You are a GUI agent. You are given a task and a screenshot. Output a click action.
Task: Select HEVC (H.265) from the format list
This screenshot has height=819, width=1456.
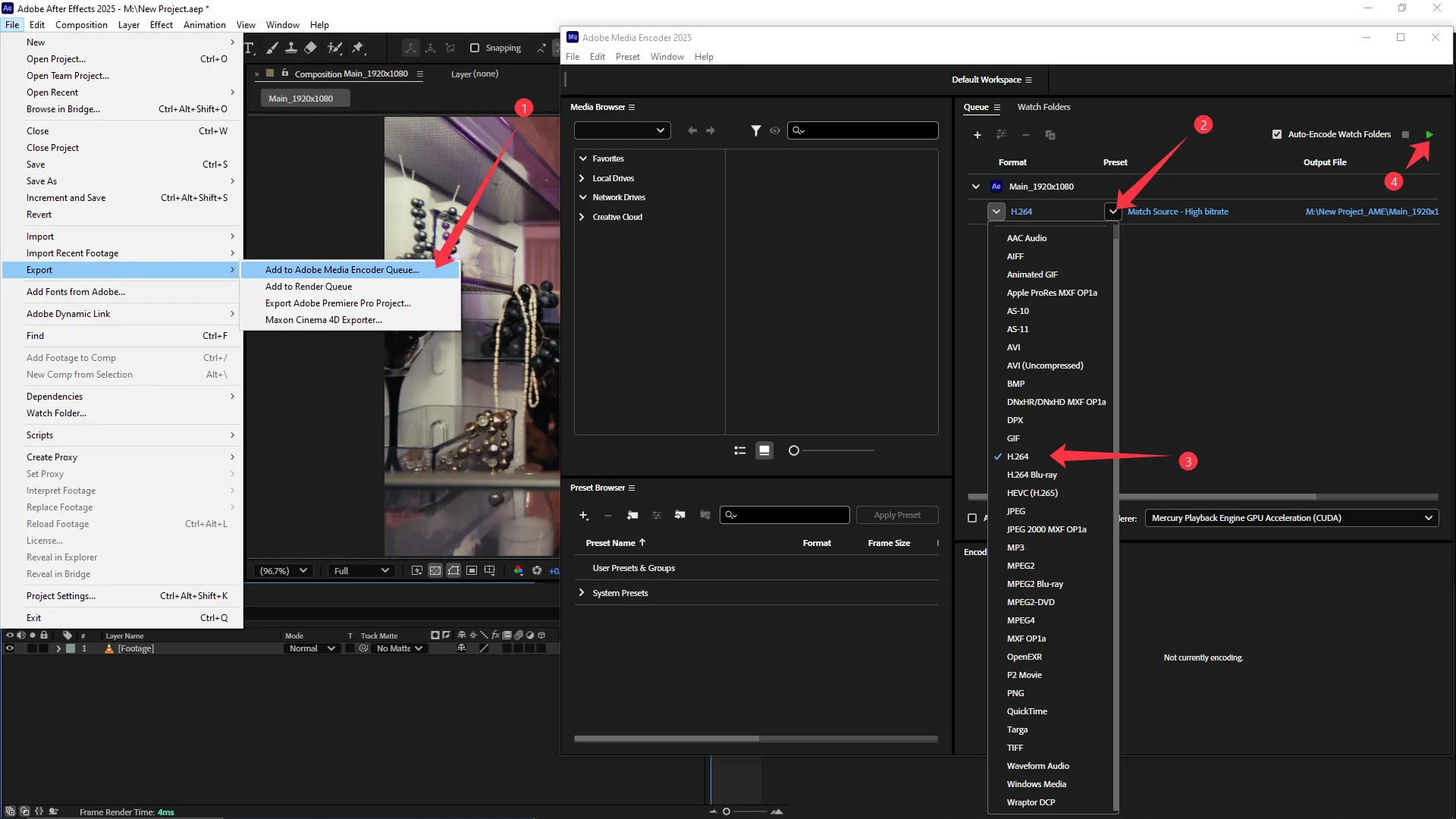point(1032,493)
